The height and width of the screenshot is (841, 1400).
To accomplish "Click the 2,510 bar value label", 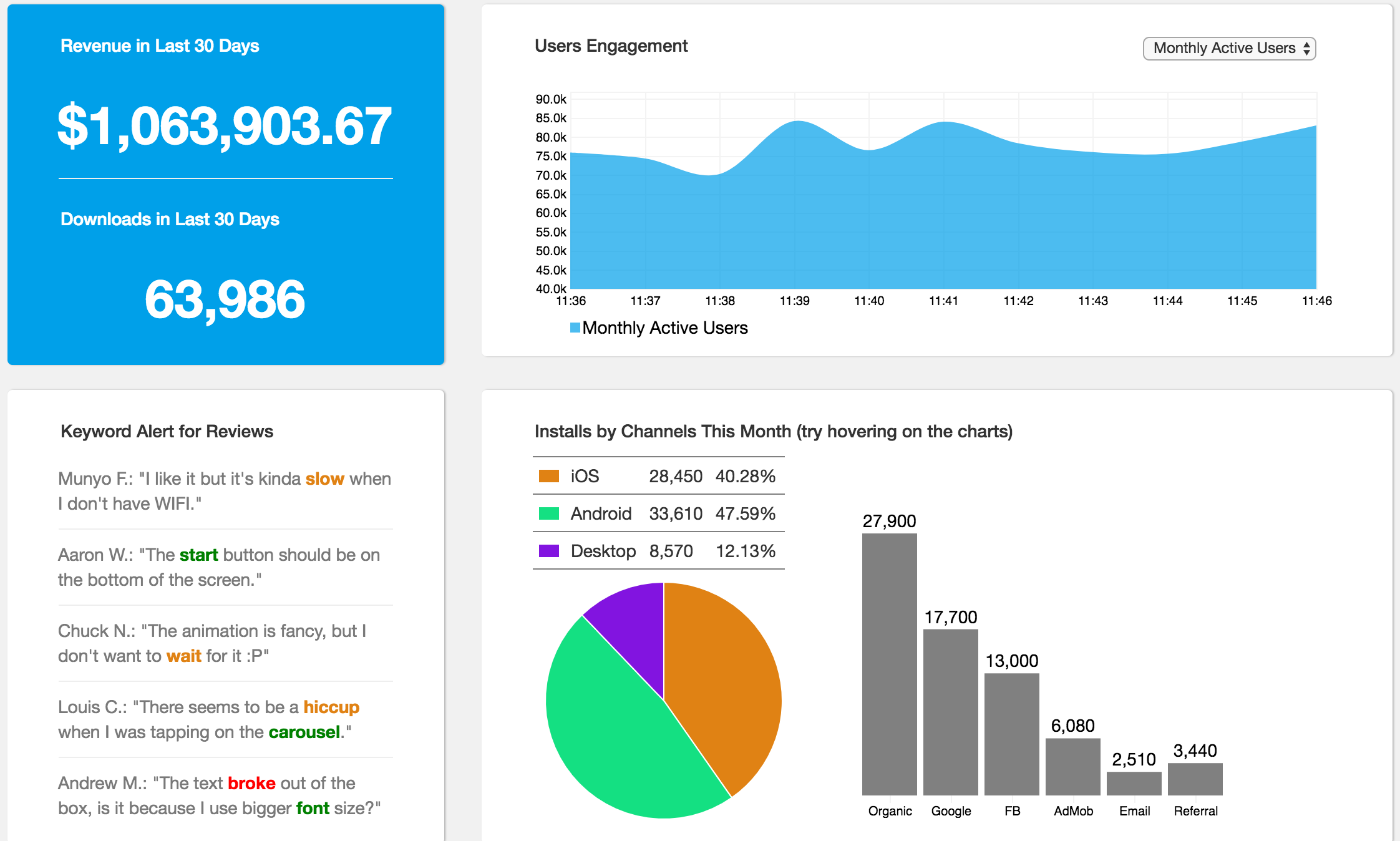I will click(x=1134, y=759).
